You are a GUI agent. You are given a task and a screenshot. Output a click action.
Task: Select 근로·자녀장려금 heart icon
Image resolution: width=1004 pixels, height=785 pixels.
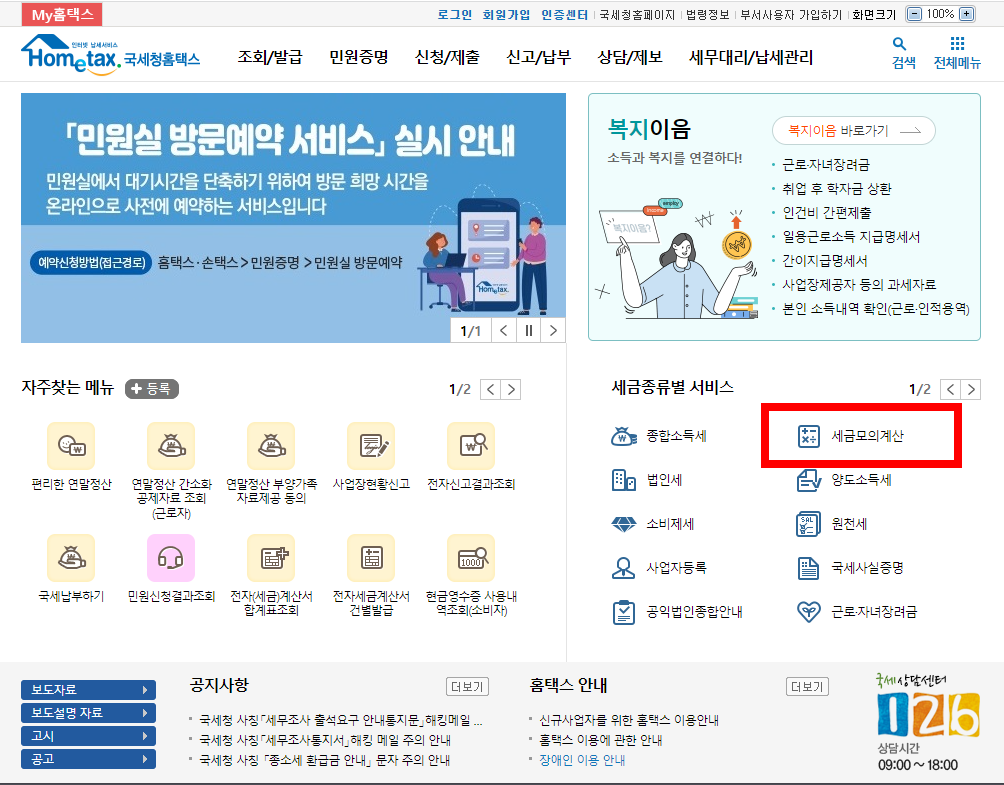click(809, 612)
